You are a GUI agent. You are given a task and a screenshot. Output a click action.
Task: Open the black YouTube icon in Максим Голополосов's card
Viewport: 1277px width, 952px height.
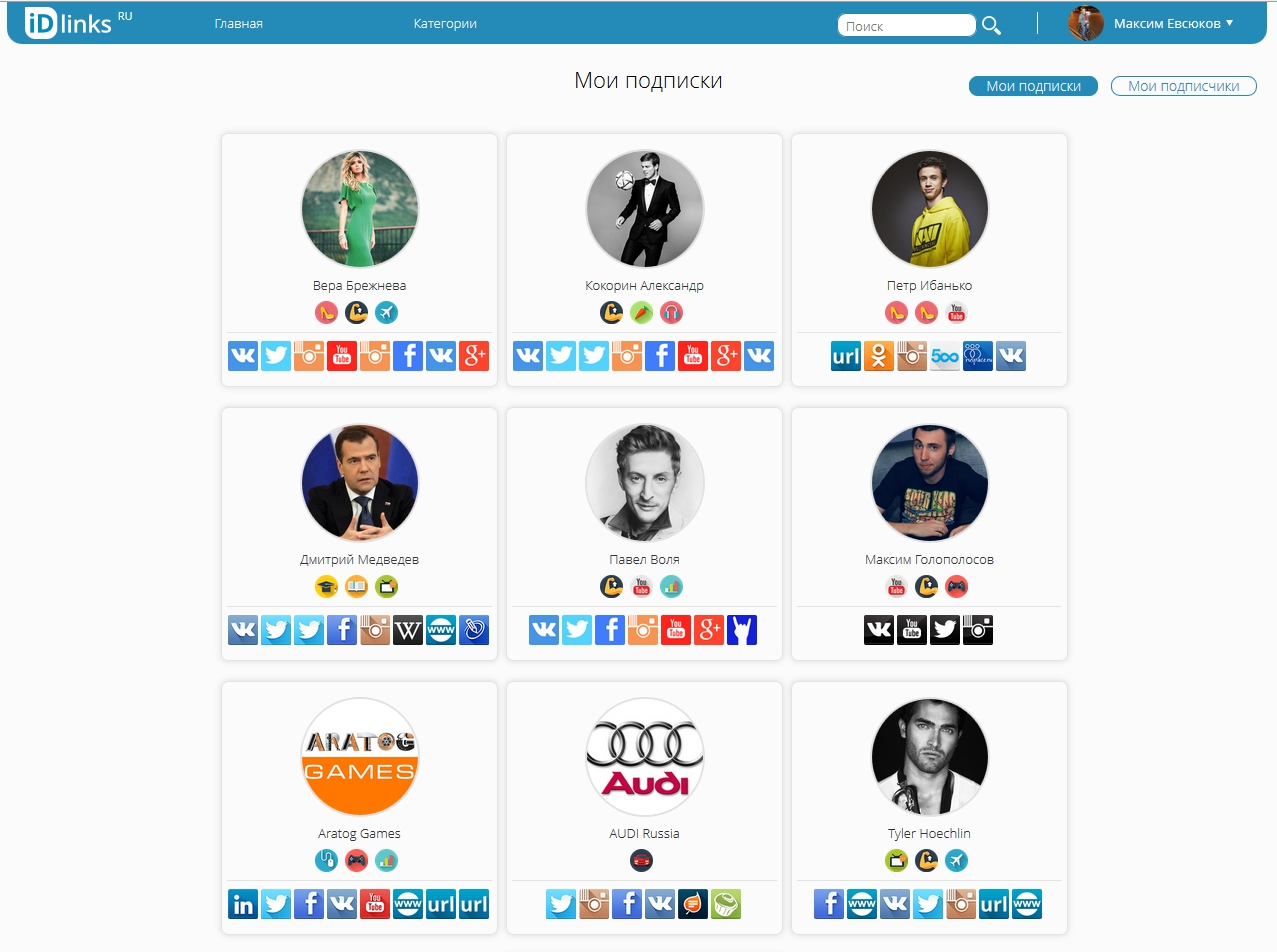point(912,629)
